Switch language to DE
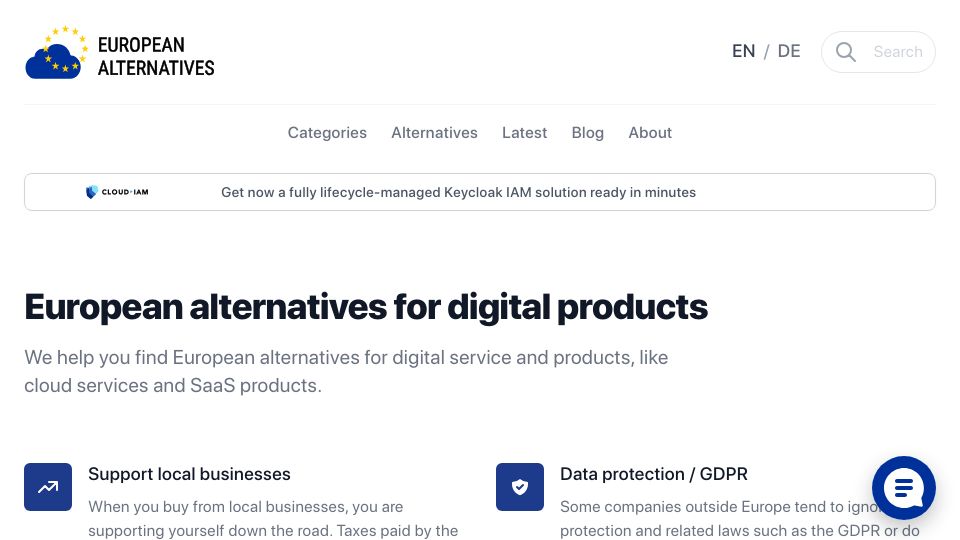Viewport: 960px width, 540px height. [789, 51]
